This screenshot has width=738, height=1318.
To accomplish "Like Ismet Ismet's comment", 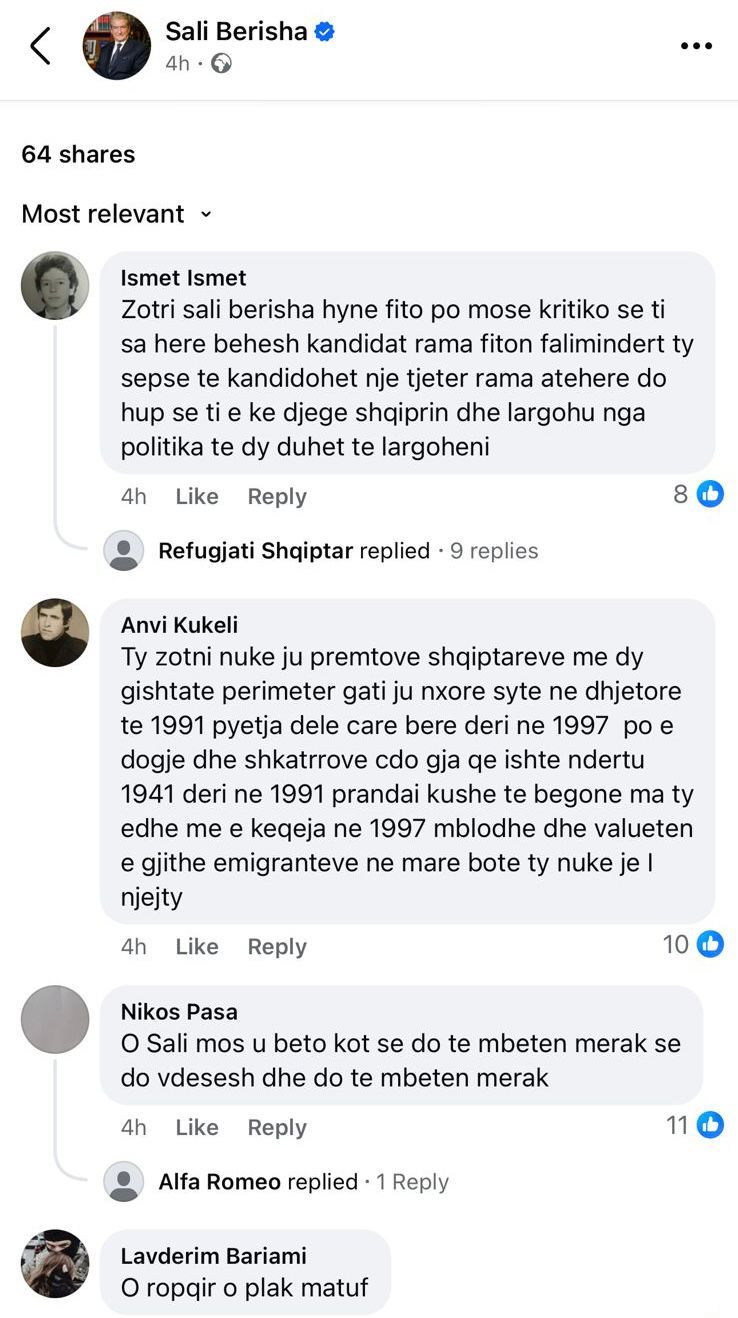I will coord(196,495).
